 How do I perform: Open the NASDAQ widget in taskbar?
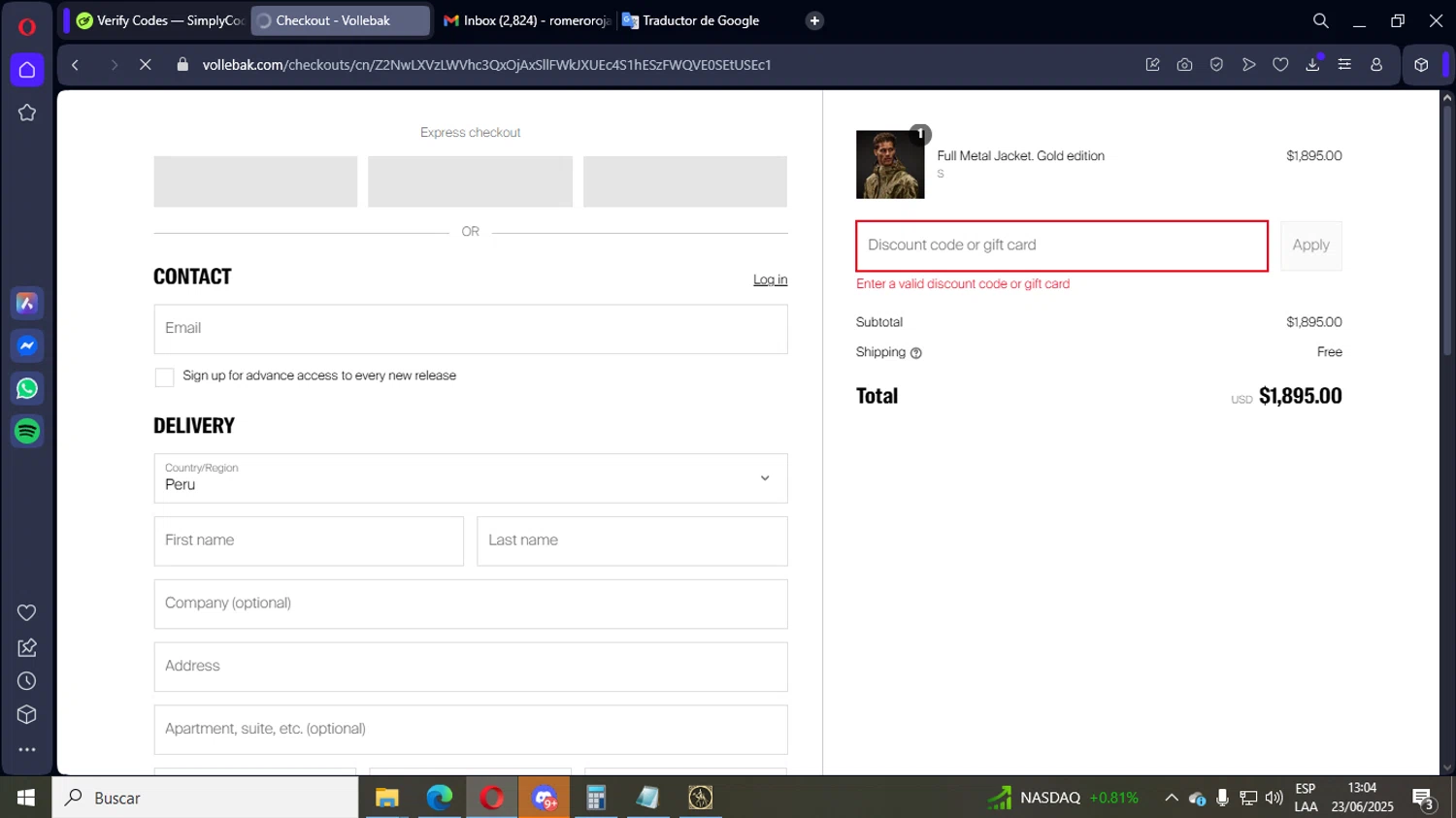tap(1063, 798)
